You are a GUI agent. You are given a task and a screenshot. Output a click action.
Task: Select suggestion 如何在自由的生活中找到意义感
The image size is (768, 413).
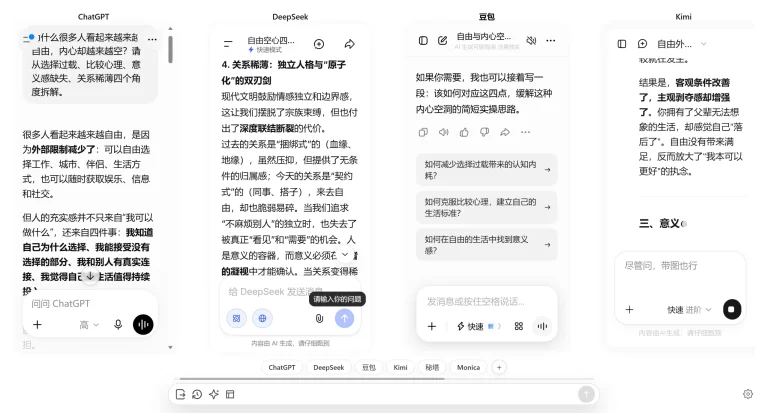point(486,244)
